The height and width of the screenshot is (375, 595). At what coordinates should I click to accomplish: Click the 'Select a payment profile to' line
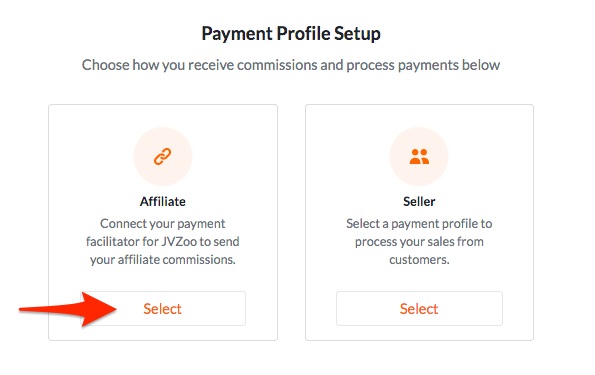click(419, 224)
